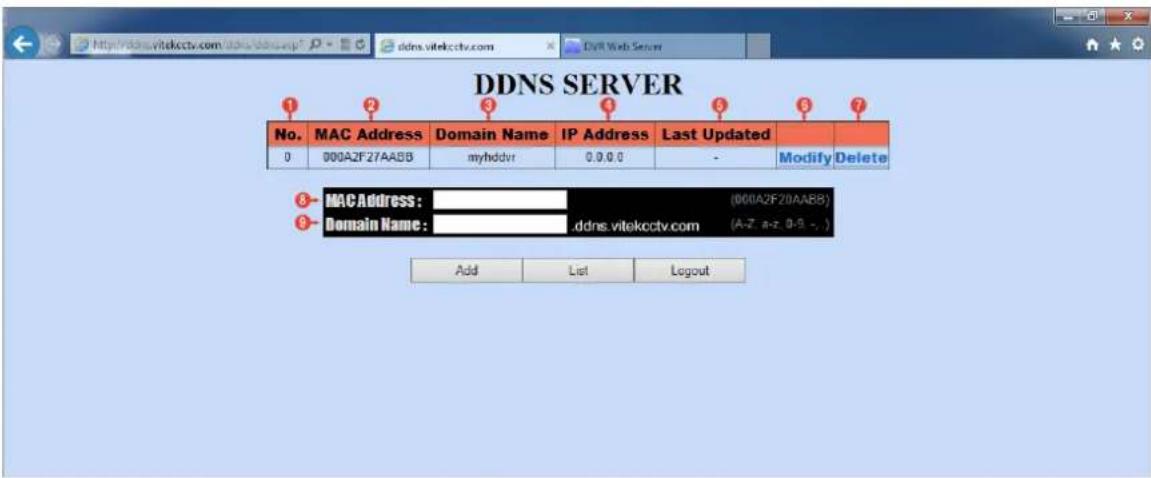Viewport: 1151px width, 478px height.
Task: Click the IP Address column header
Action: pos(605,135)
